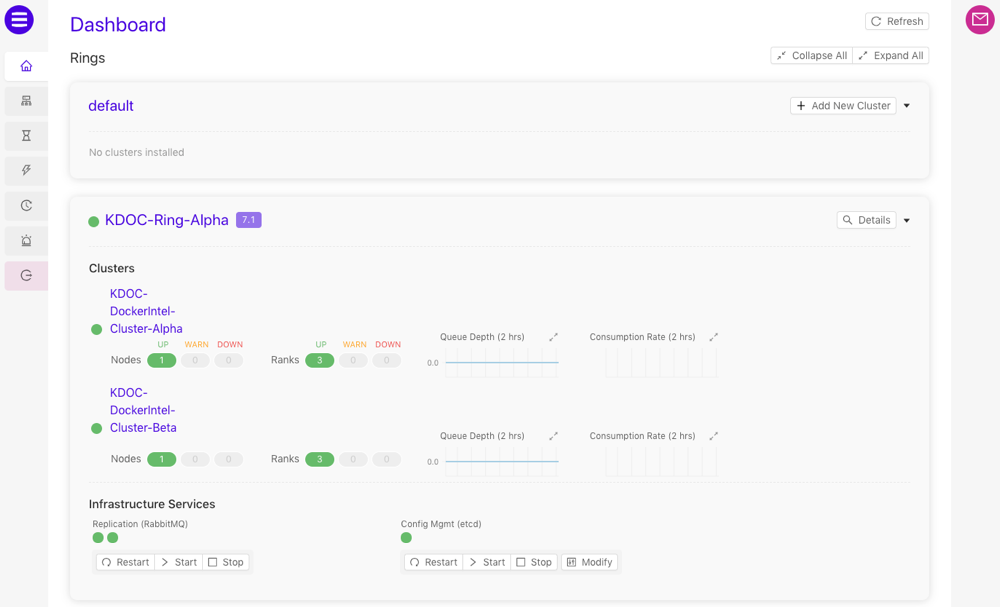
Task: Select the cluster topology icon in sidebar
Action: coord(25,100)
